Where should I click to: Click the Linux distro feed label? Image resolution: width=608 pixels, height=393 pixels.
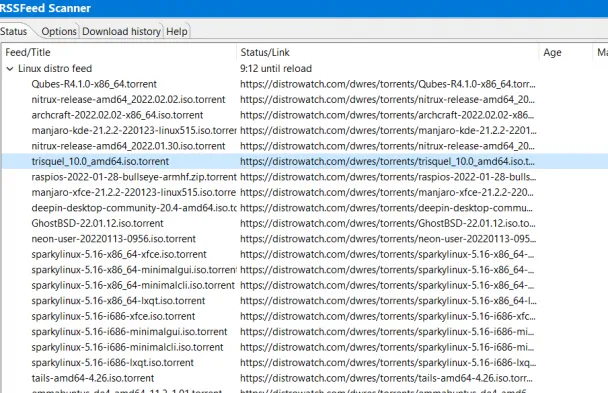pyautogui.click(x=55, y=69)
